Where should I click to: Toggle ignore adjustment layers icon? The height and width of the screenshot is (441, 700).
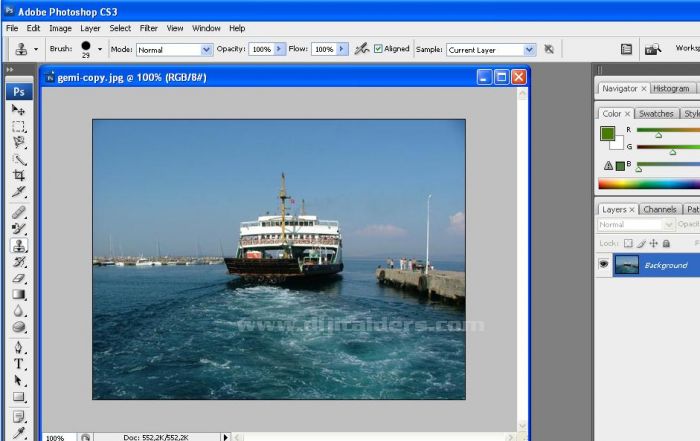549,49
